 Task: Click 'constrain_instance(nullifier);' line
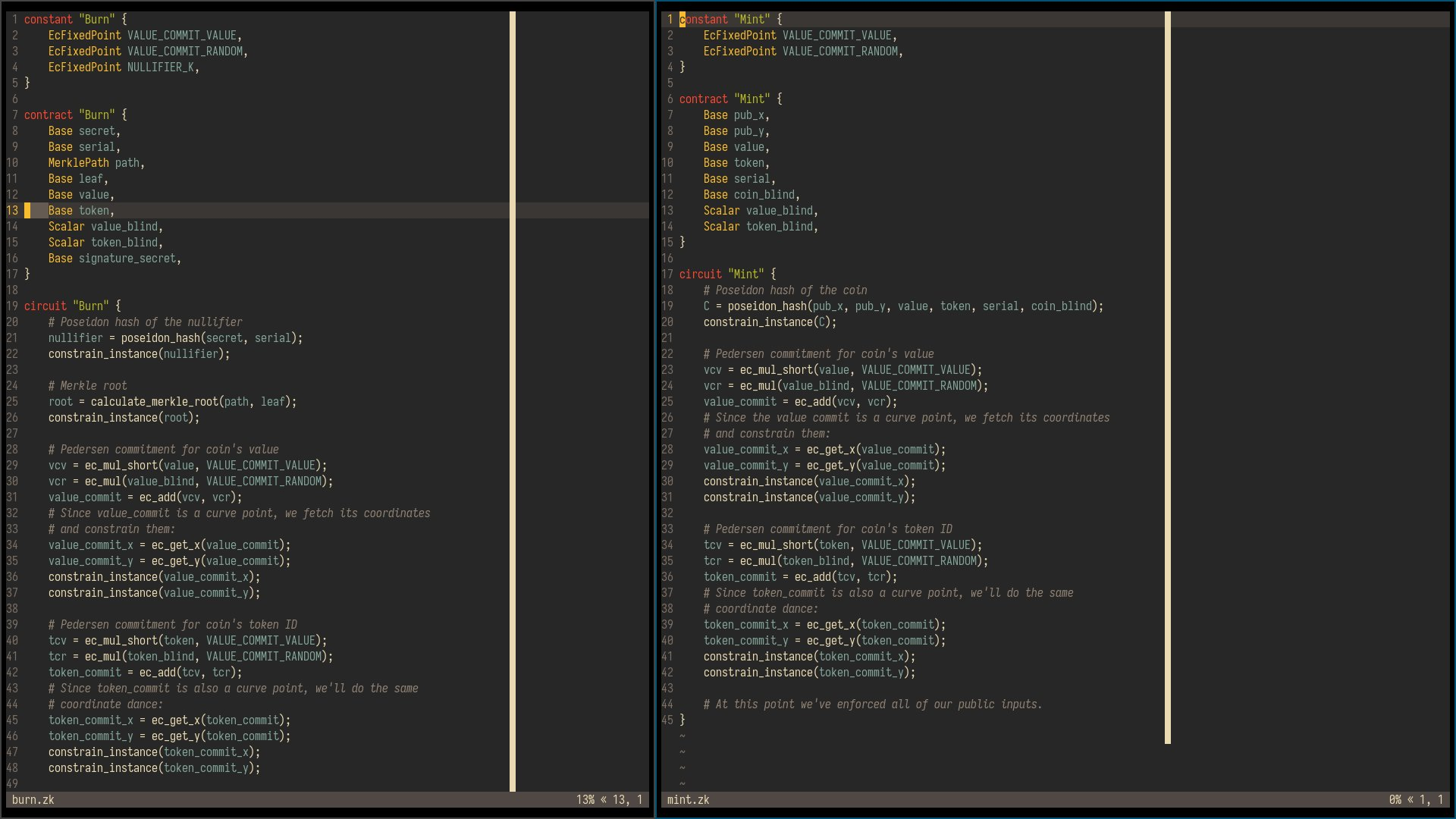point(140,354)
